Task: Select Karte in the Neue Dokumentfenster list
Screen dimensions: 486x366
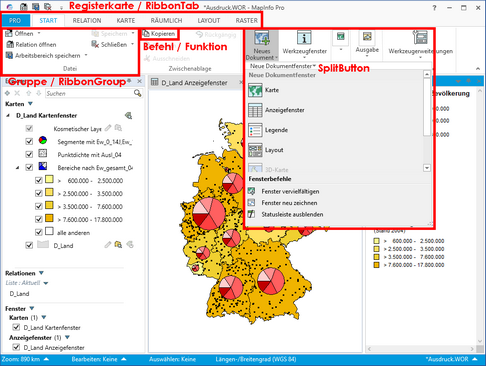Action: (272, 90)
